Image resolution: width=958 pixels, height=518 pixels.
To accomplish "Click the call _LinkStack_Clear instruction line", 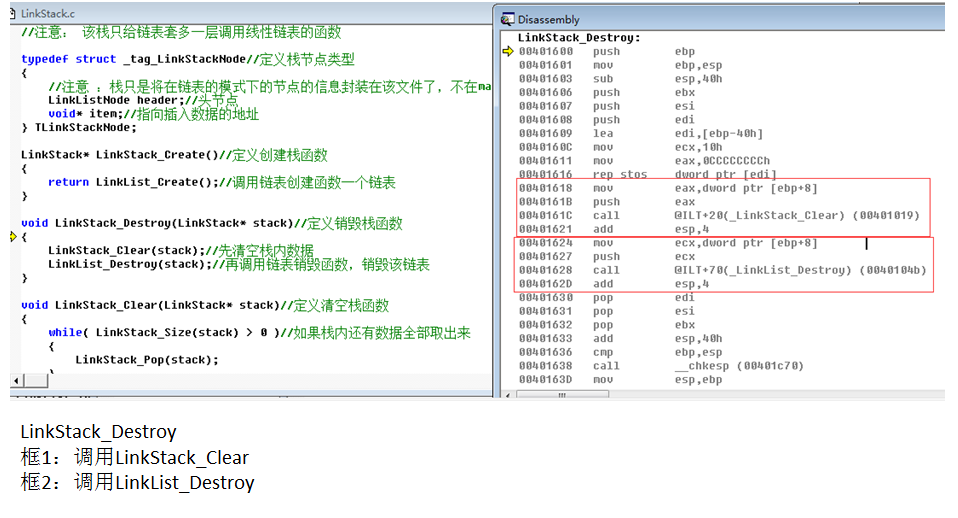I will (719, 216).
